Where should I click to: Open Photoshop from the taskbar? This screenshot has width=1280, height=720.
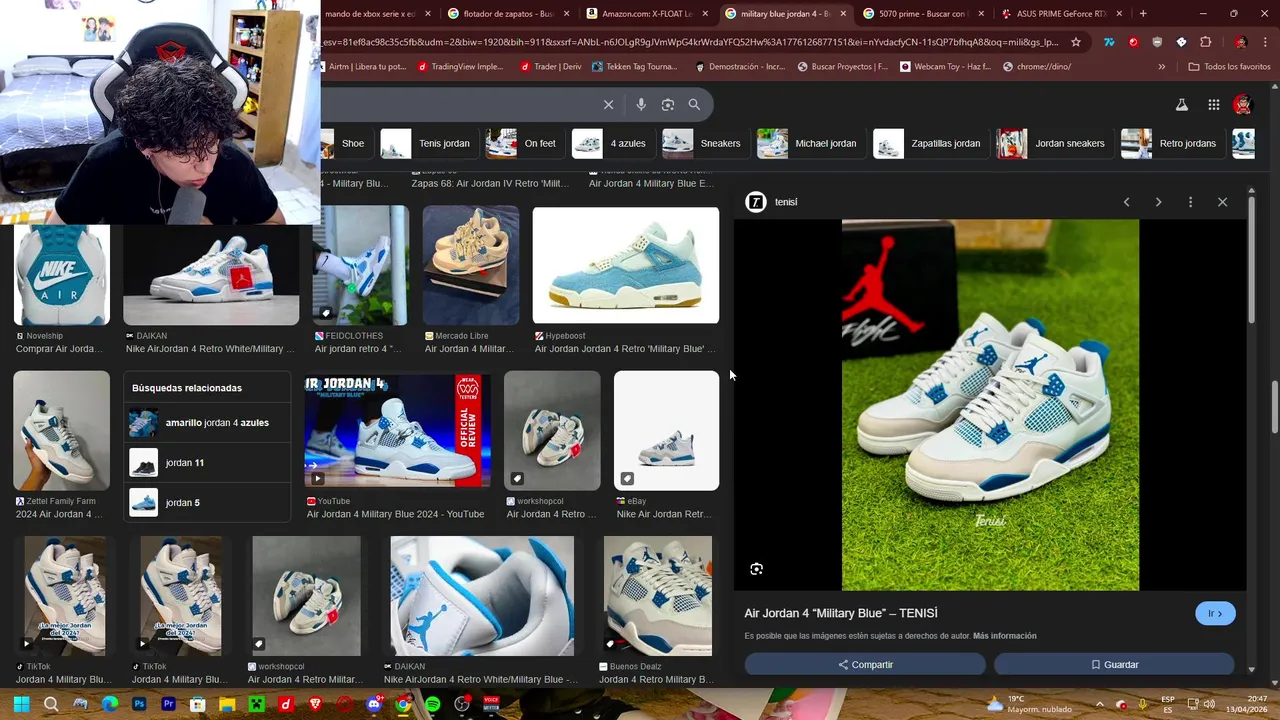[139, 704]
